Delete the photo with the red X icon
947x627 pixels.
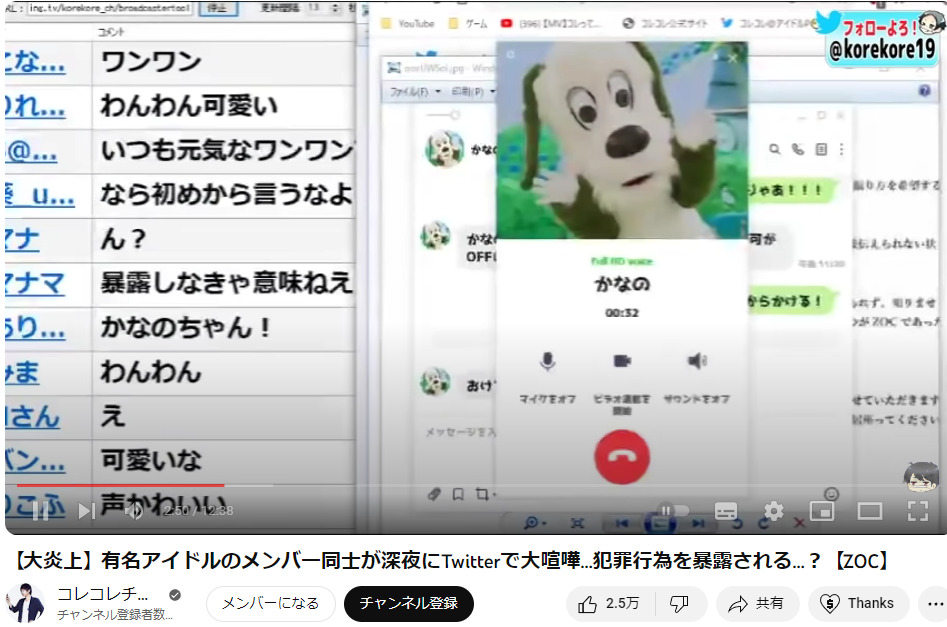[x=799, y=522]
